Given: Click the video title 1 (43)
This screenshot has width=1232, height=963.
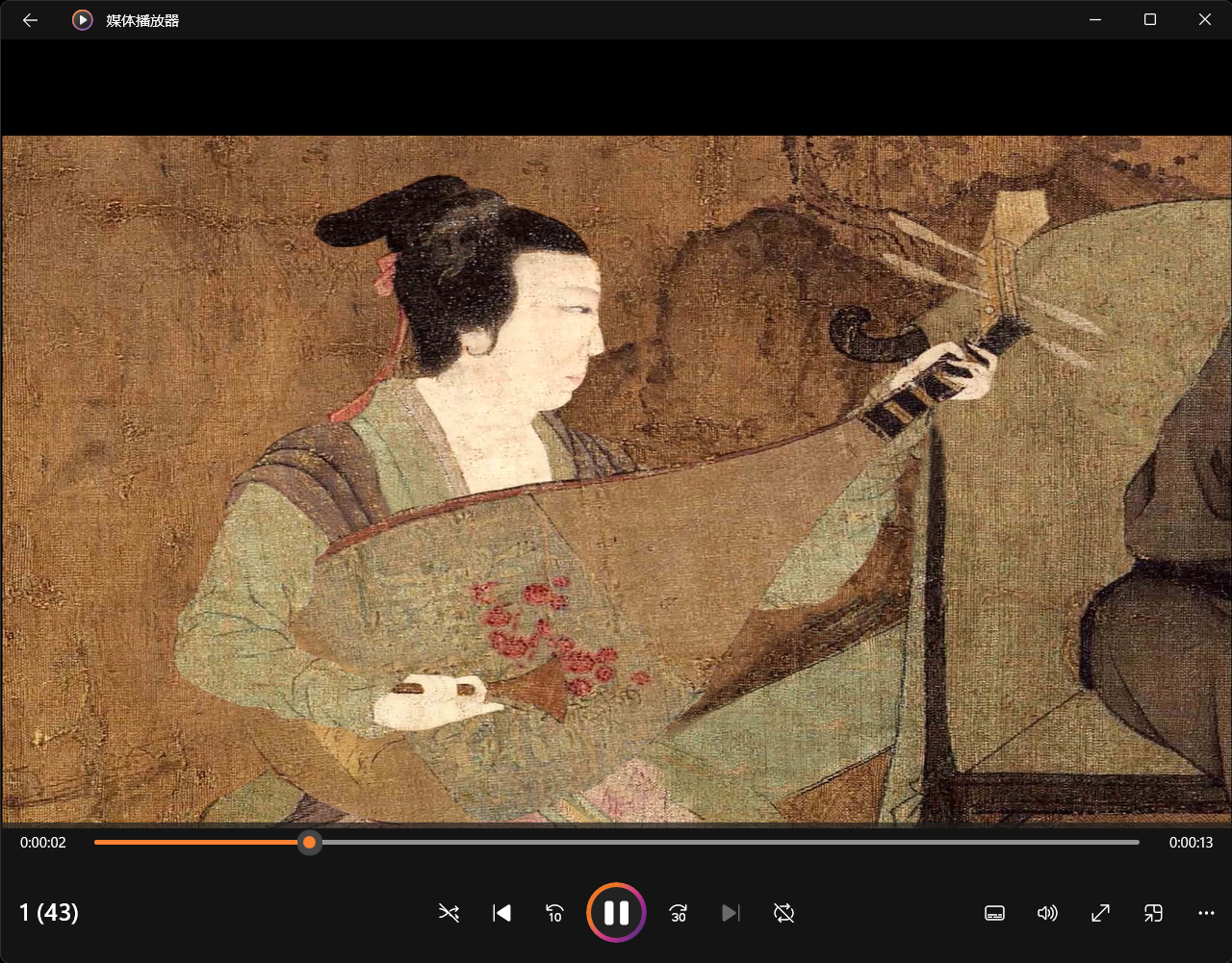Looking at the screenshot, I should (49, 912).
